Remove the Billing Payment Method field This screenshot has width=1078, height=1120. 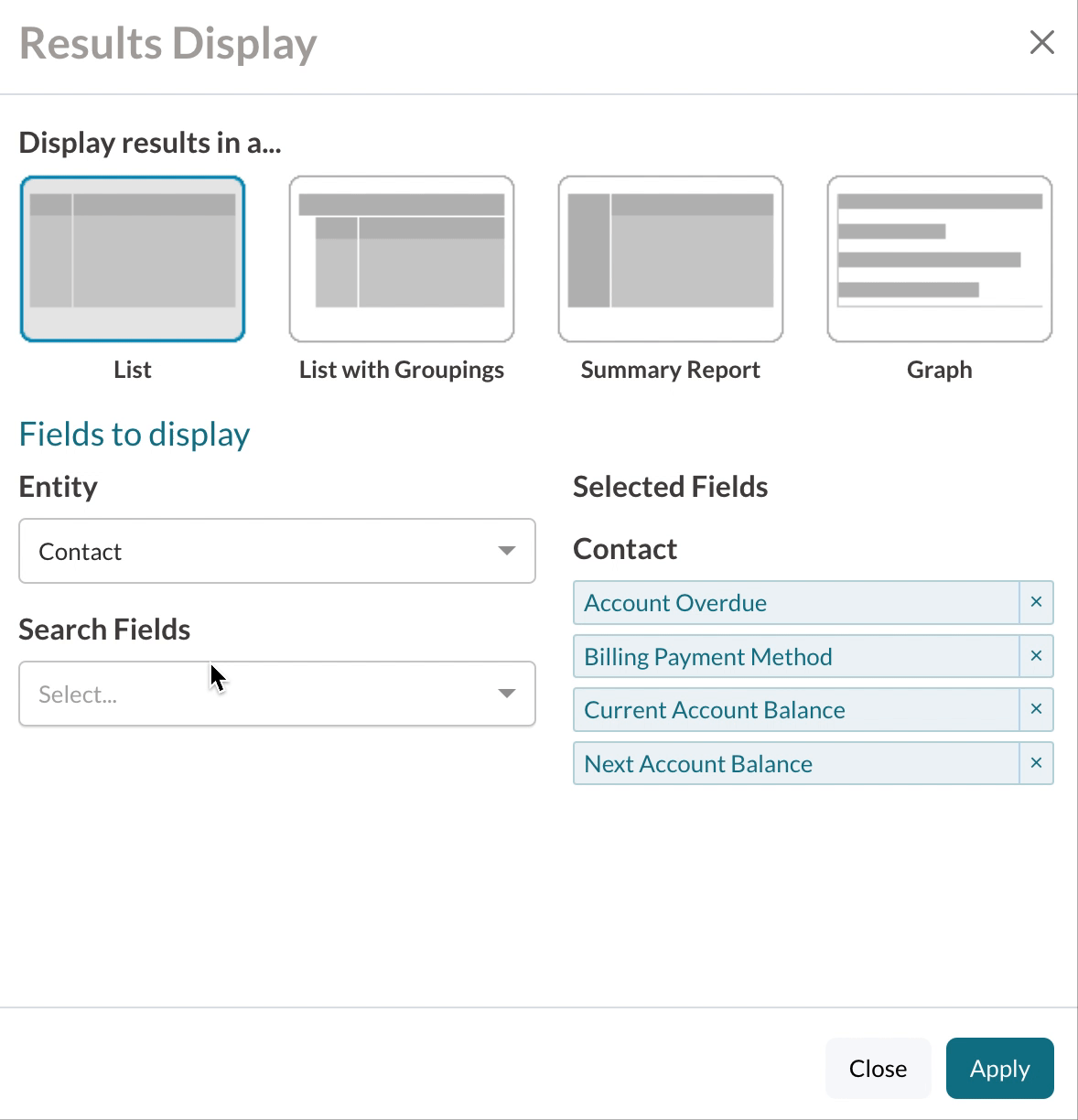tap(1036, 656)
